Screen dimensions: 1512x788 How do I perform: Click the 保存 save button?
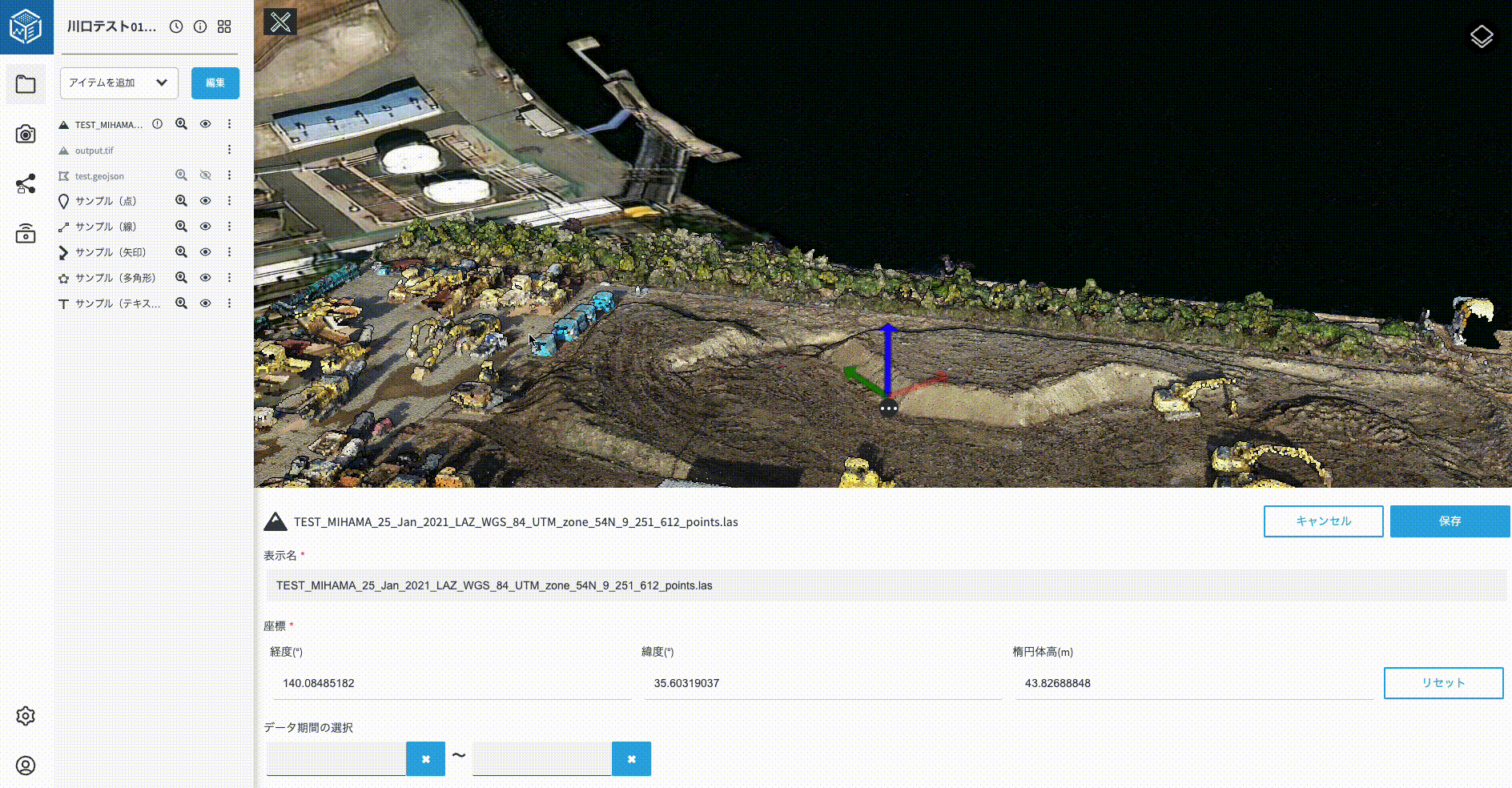[1450, 521]
